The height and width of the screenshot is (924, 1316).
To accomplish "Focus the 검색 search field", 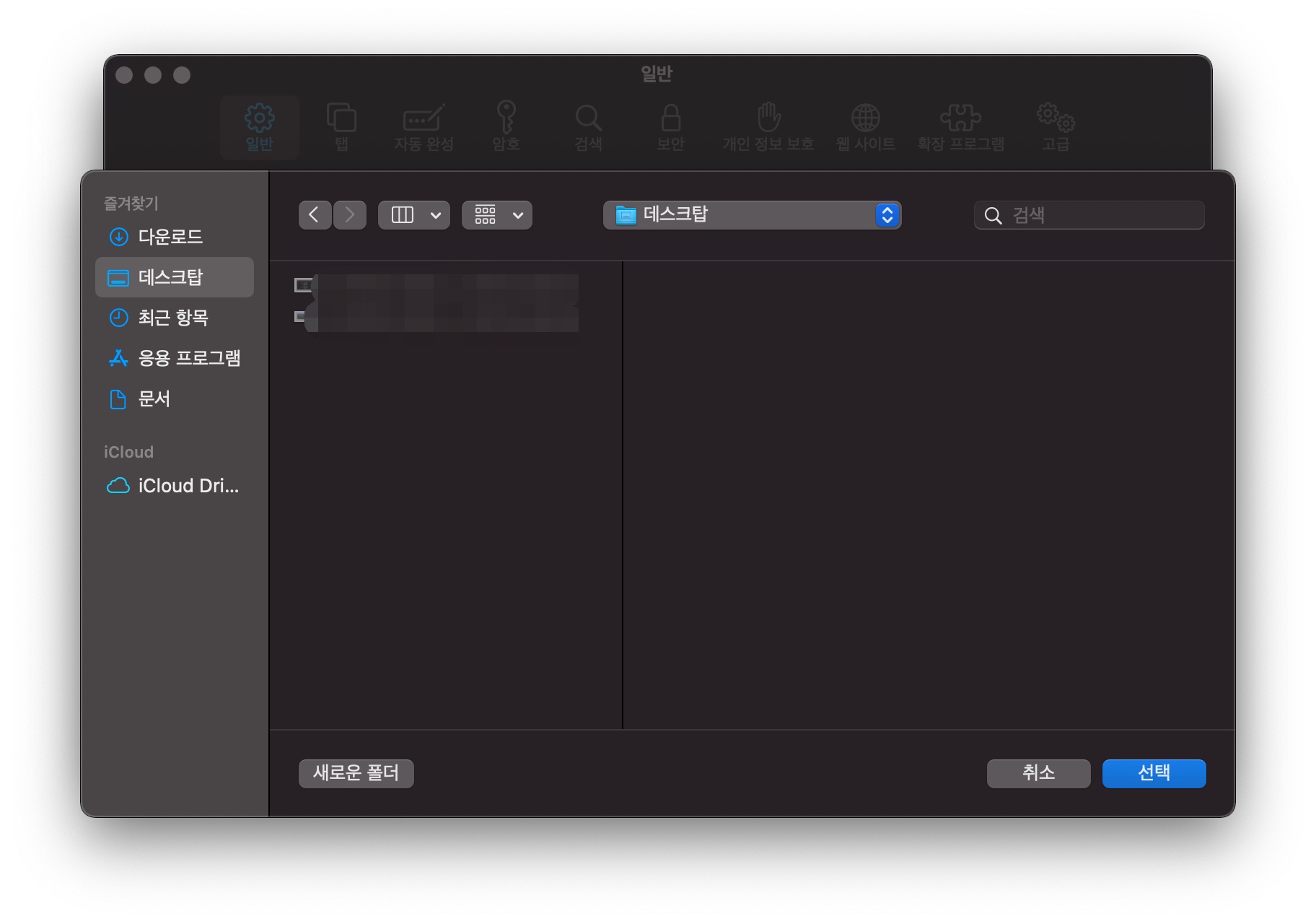I will (x=1089, y=215).
